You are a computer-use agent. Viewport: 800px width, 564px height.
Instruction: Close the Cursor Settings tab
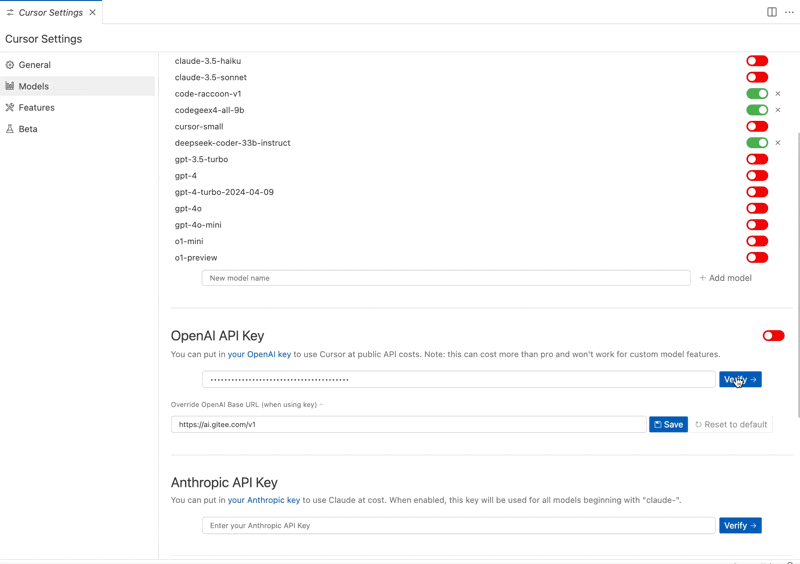click(x=92, y=12)
